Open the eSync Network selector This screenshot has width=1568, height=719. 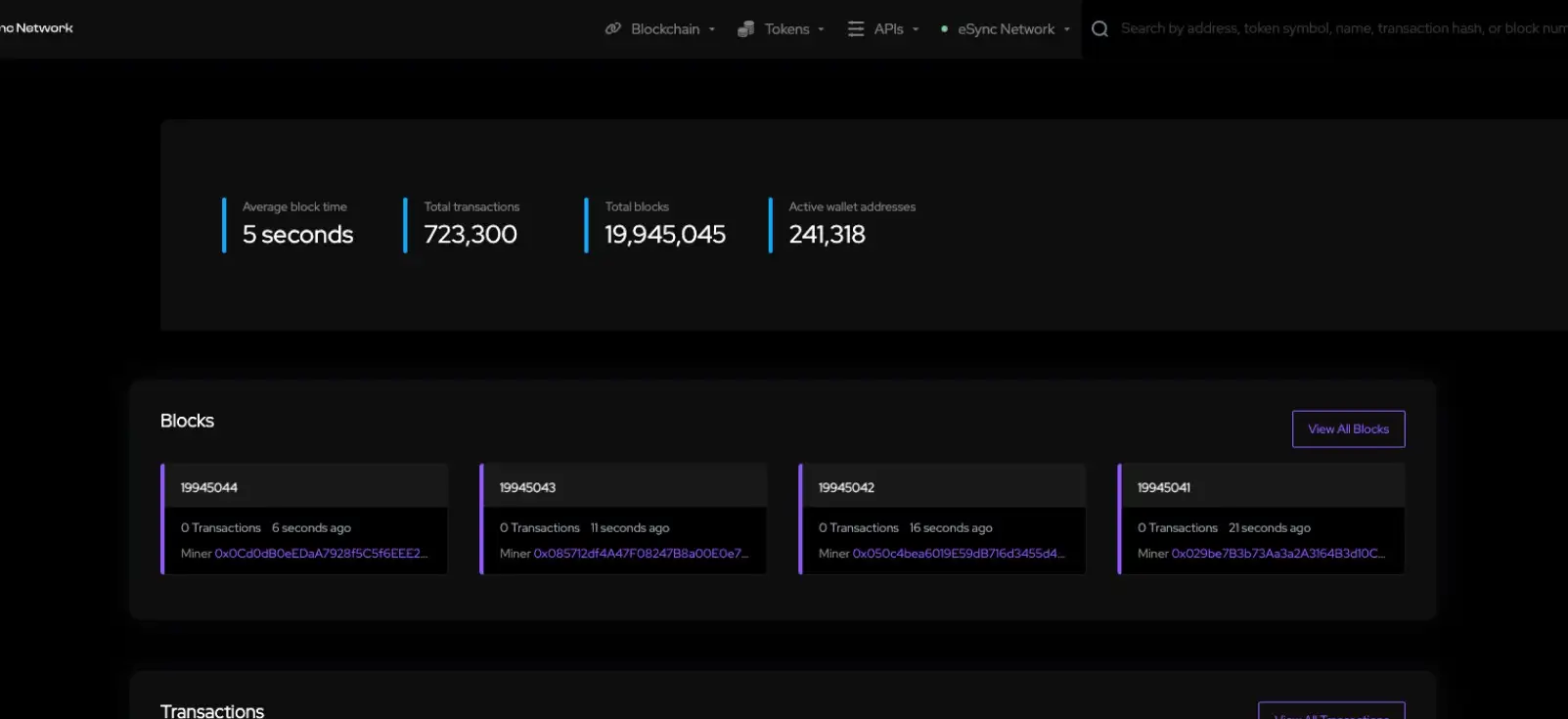[1006, 28]
